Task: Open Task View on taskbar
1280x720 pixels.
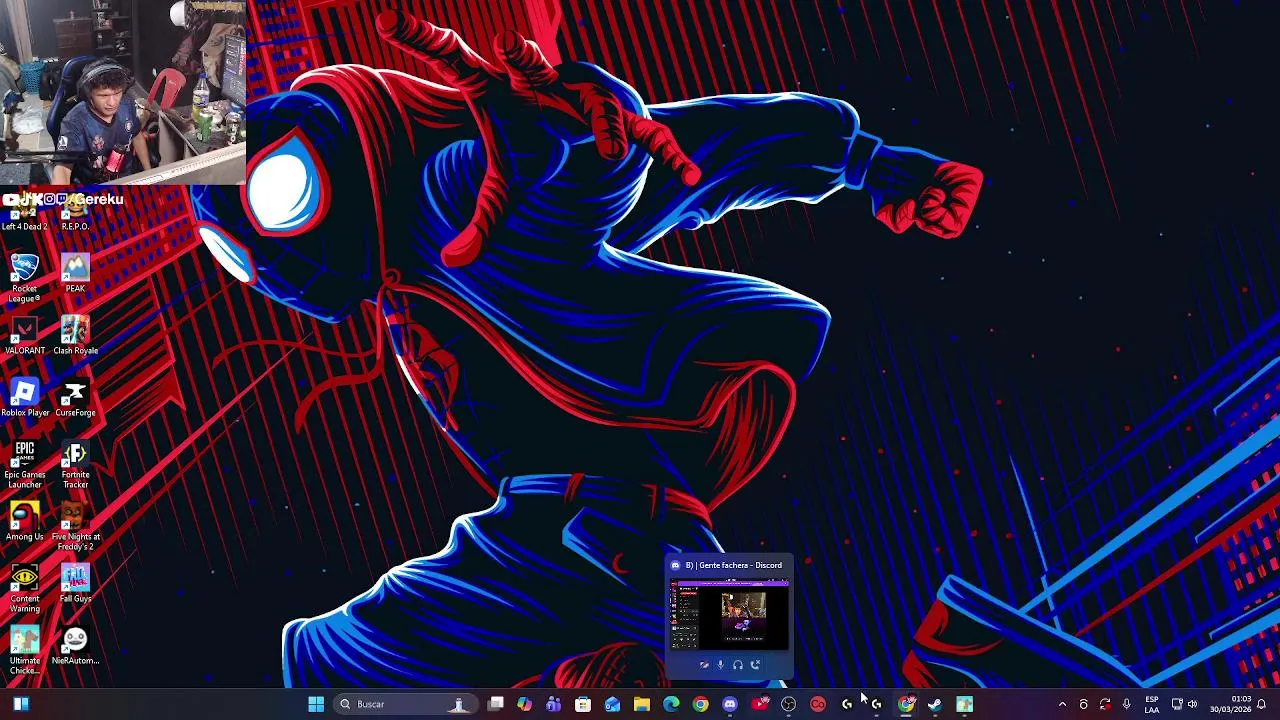Action: [495, 704]
